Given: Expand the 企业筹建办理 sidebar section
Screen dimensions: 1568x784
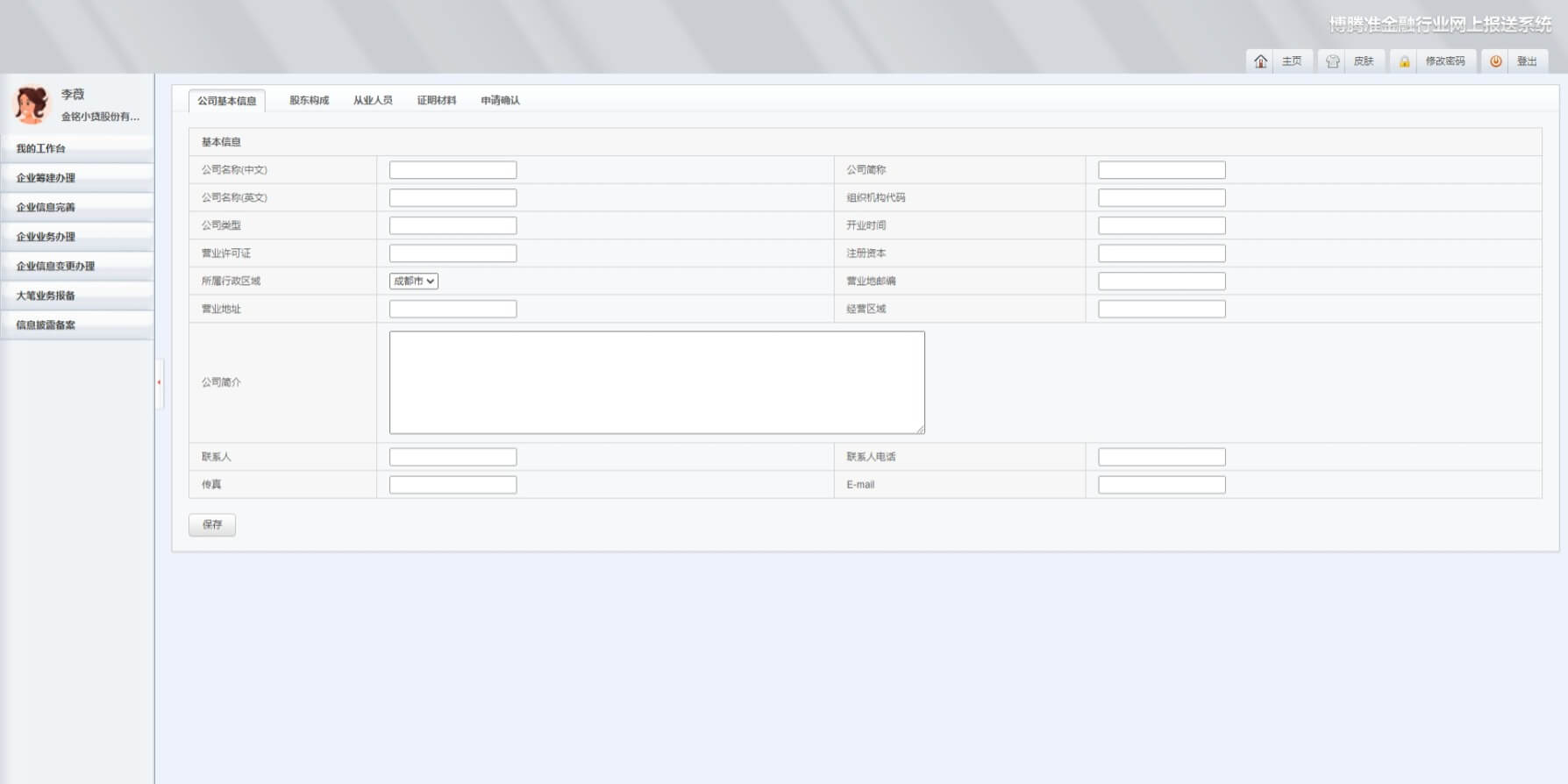Looking at the screenshot, I should click(x=46, y=178).
